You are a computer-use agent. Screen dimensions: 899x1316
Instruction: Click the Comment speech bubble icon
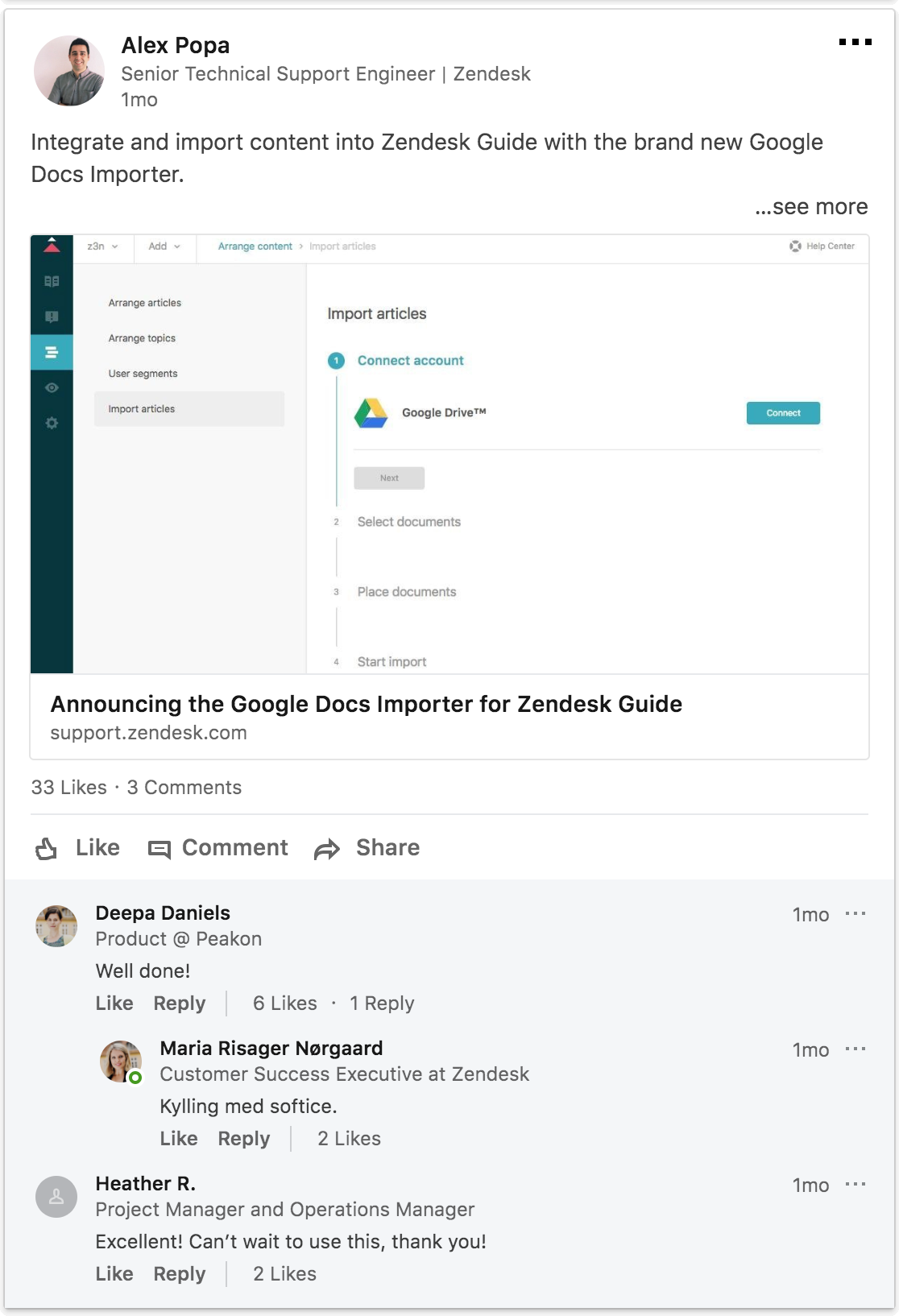click(159, 849)
